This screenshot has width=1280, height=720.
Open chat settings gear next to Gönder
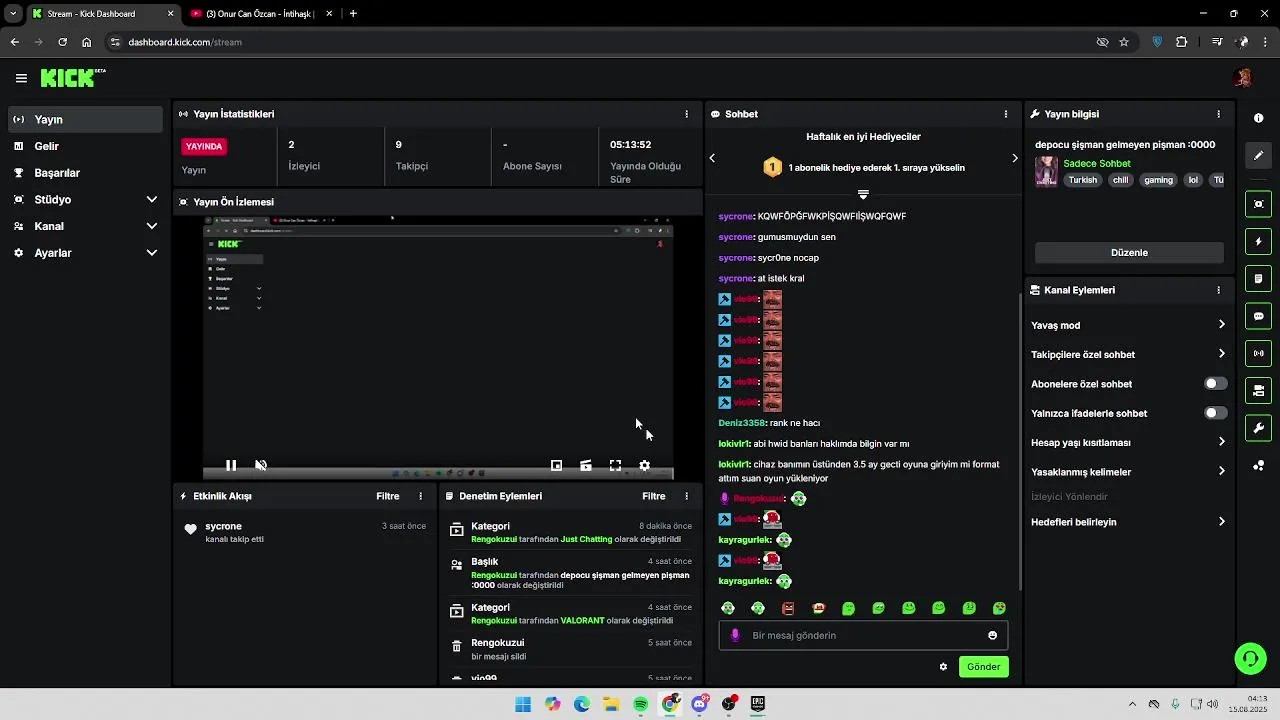pos(943,667)
